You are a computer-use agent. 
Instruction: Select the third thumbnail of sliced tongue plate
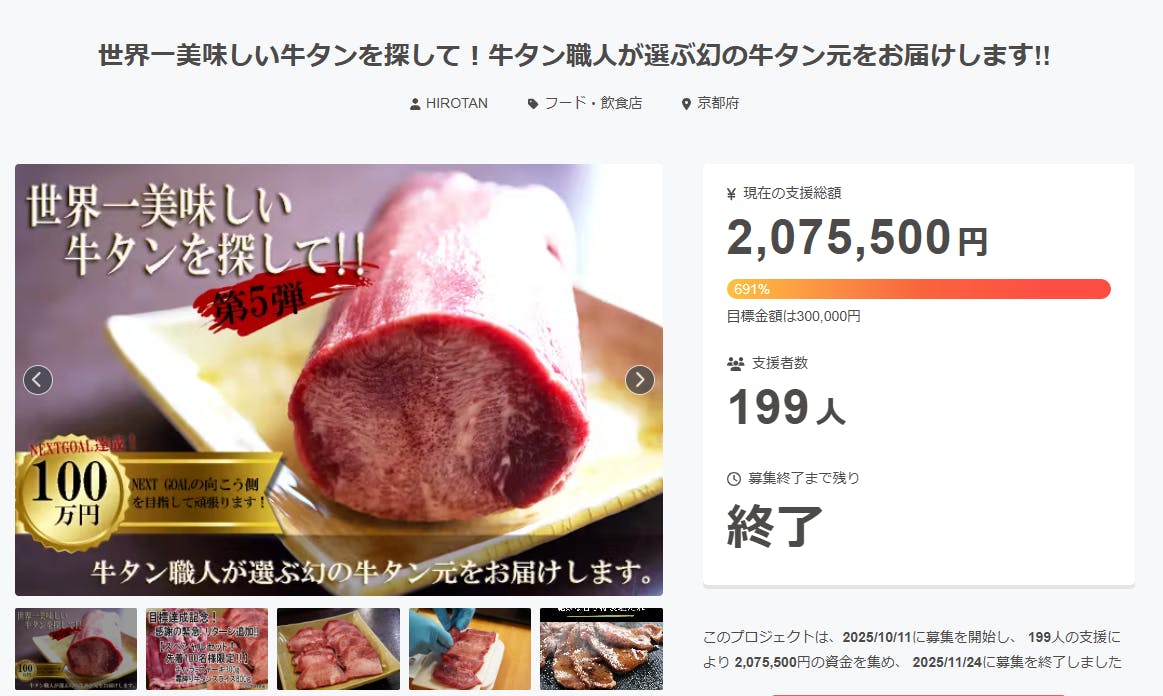coord(338,649)
